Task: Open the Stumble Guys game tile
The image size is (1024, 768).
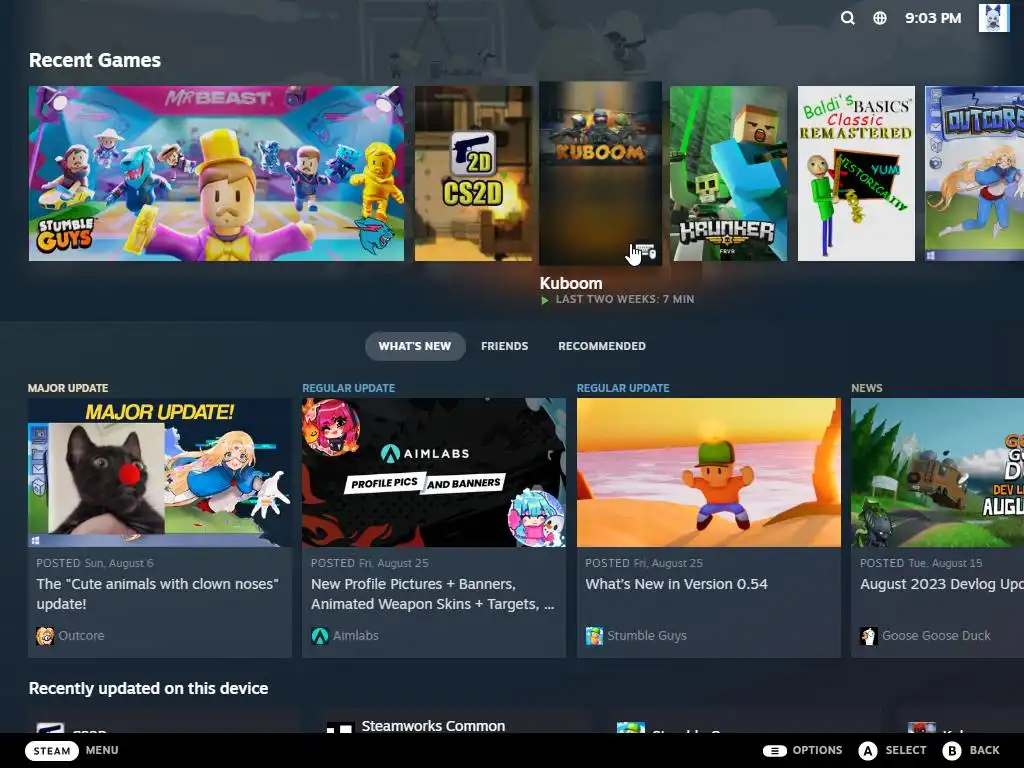Action: 216,173
